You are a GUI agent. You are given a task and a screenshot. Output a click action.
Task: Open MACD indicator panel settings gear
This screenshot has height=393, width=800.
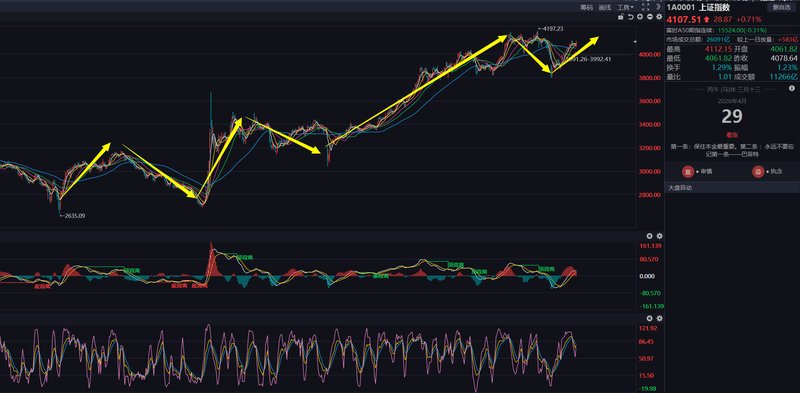tap(659, 236)
